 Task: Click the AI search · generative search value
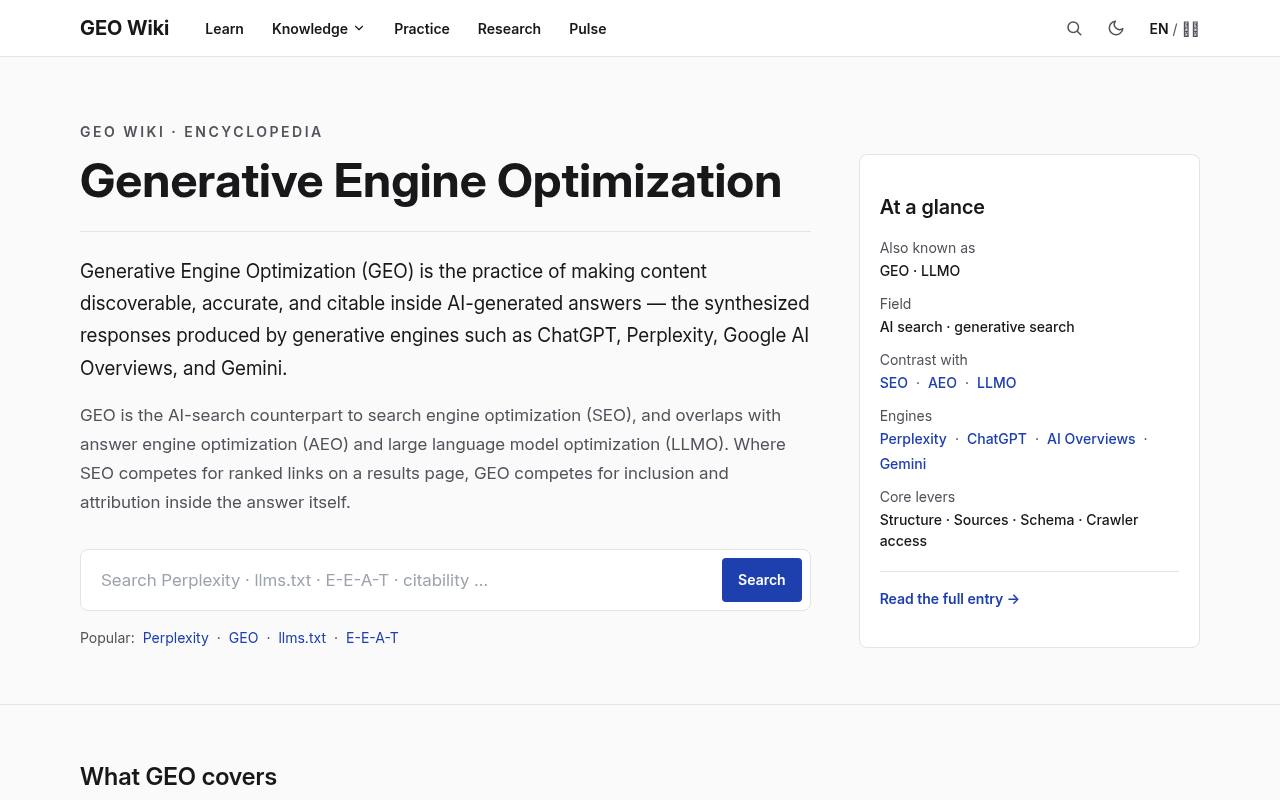point(977,327)
